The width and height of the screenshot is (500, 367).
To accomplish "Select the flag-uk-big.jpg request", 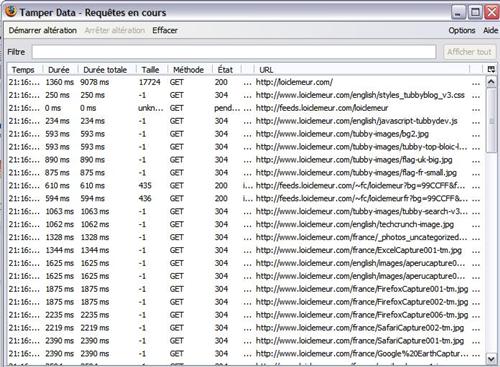I will click(245, 160).
